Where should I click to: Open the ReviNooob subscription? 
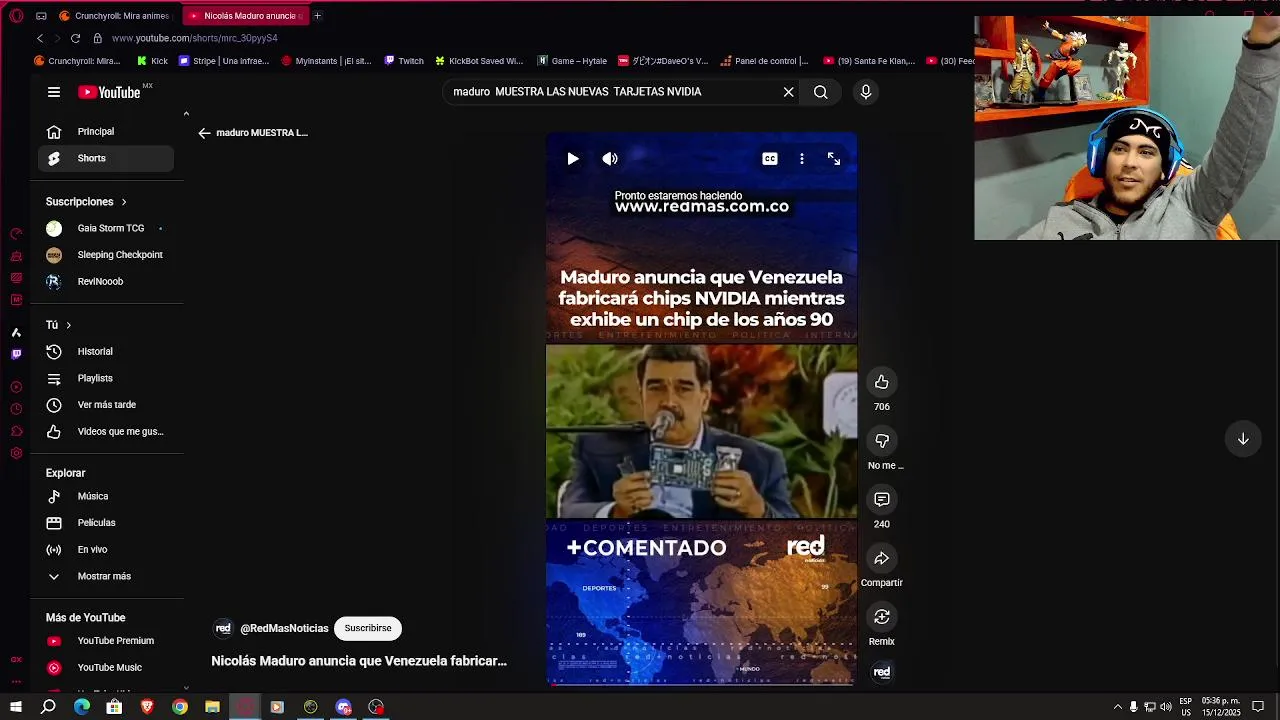click(x=106, y=282)
